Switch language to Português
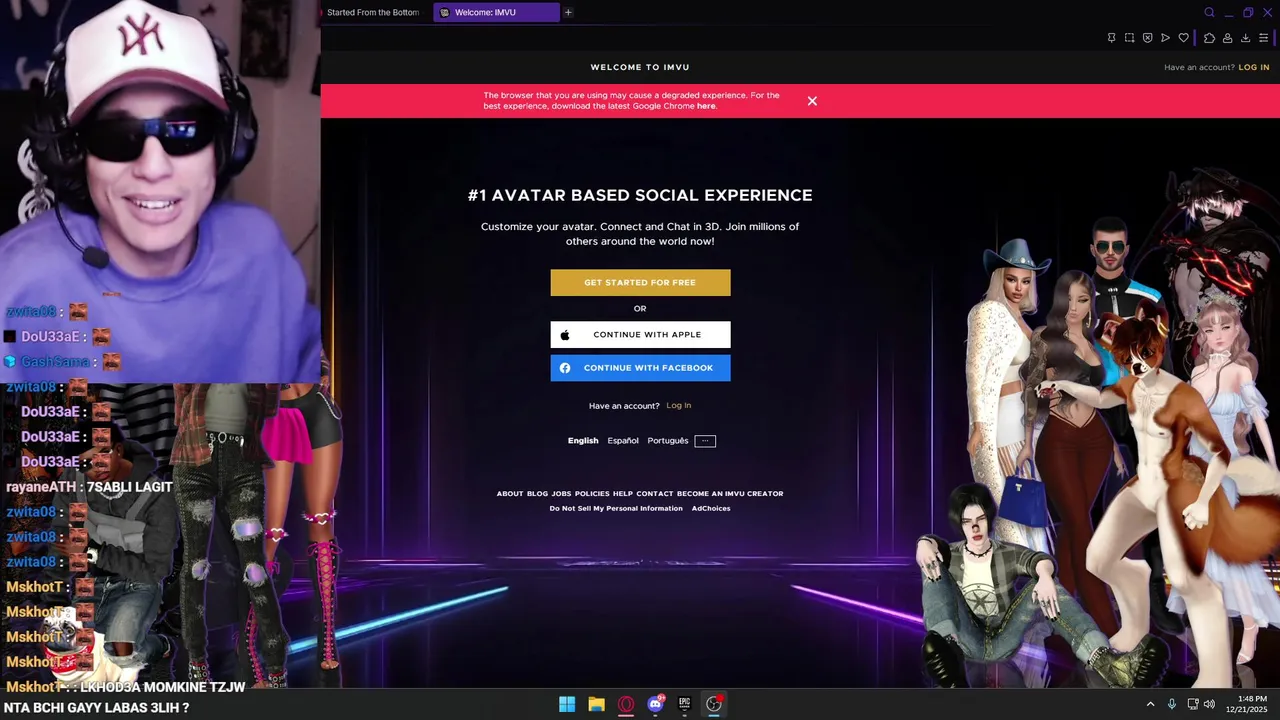Viewport: 1280px width, 720px height. click(x=668, y=441)
